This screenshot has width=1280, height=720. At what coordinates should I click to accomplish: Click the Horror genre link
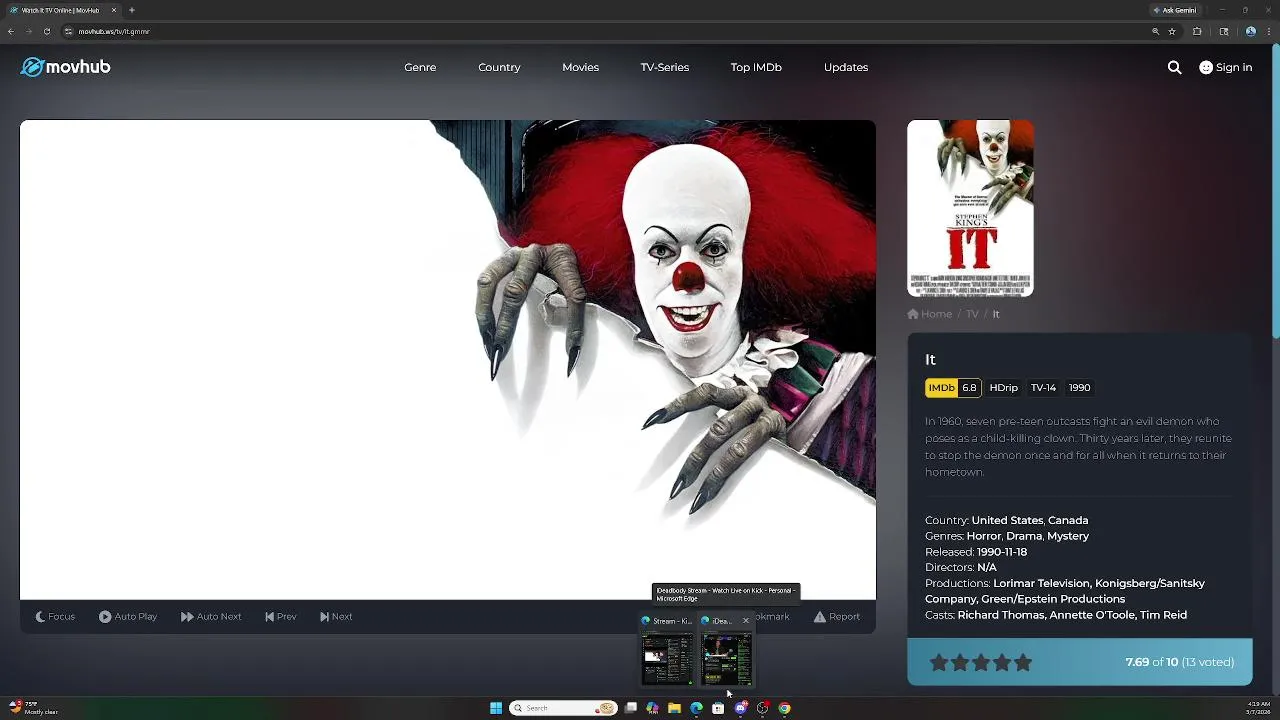[984, 536]
